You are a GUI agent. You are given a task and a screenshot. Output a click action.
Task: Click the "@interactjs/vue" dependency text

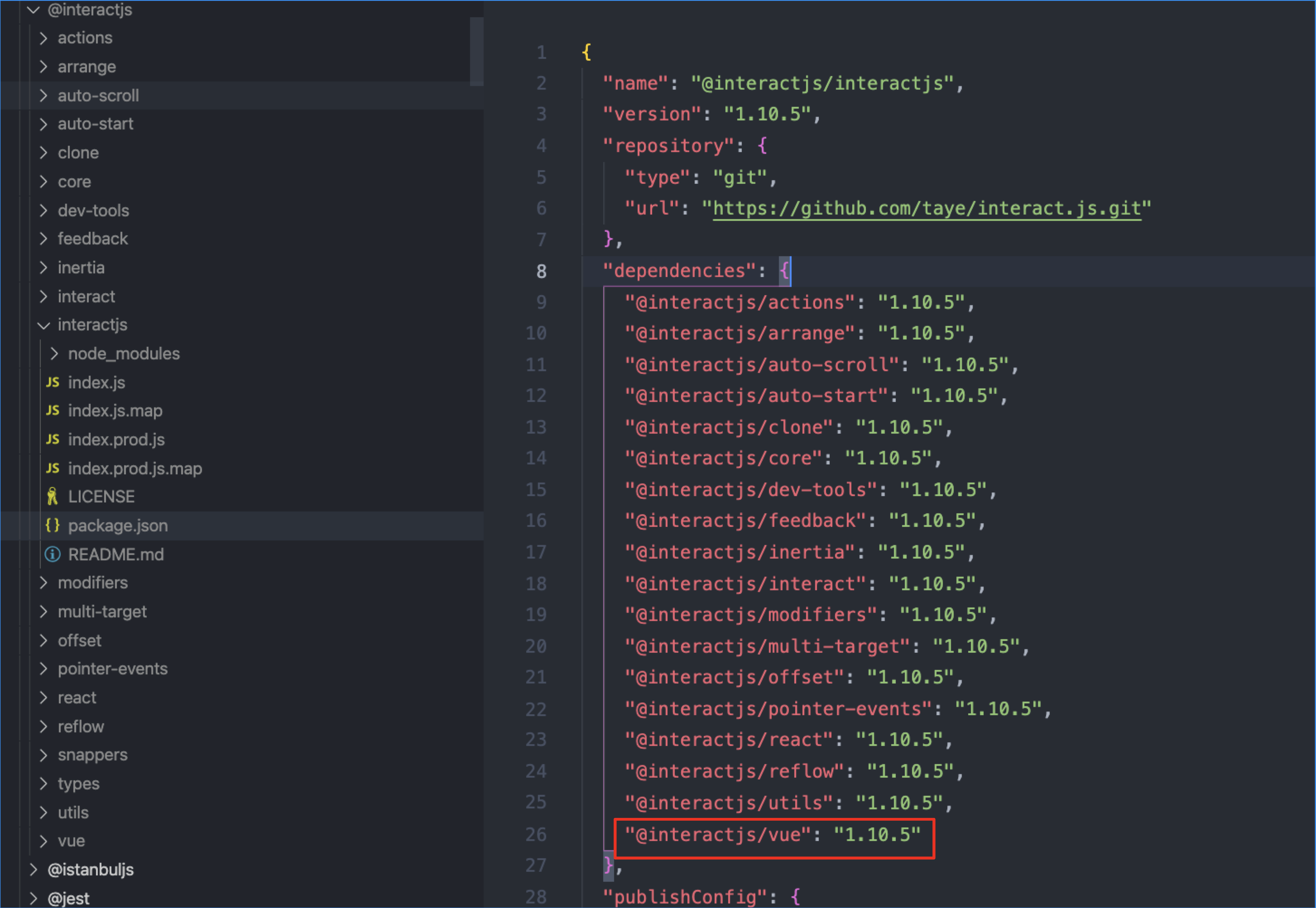tap(718, 835)
